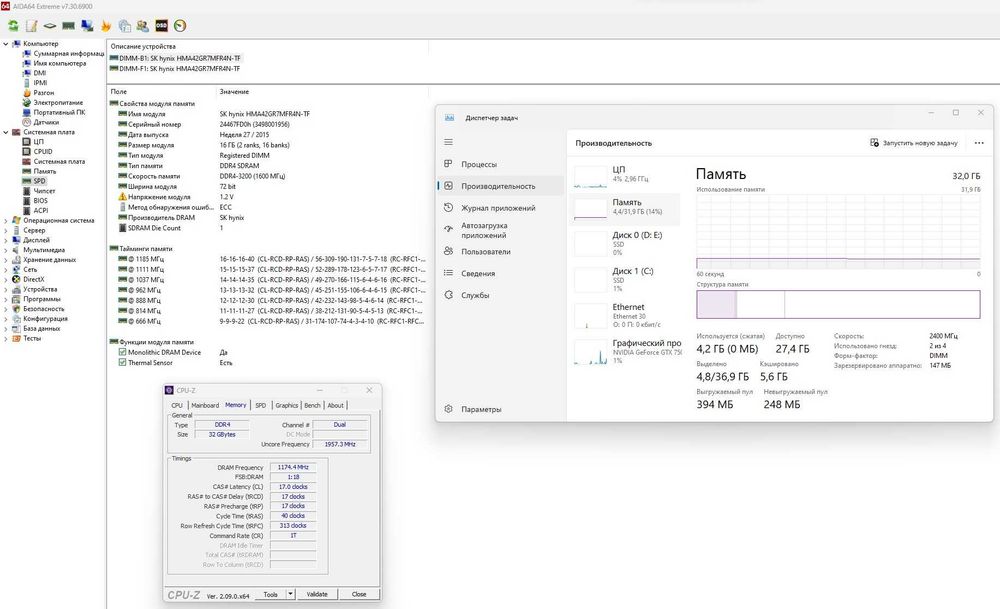Click the Monolithic DRAM Device checkbox
The image size is (1000, 609).
point(122,352)
